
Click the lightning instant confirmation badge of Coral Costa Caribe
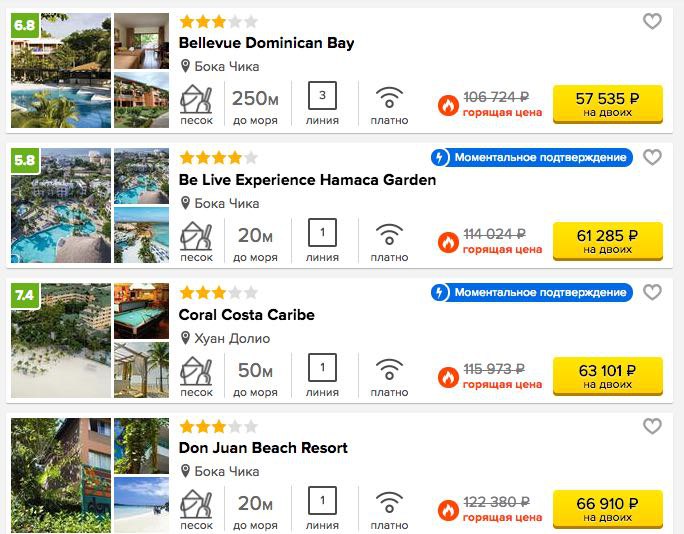(x=532, y=292)
